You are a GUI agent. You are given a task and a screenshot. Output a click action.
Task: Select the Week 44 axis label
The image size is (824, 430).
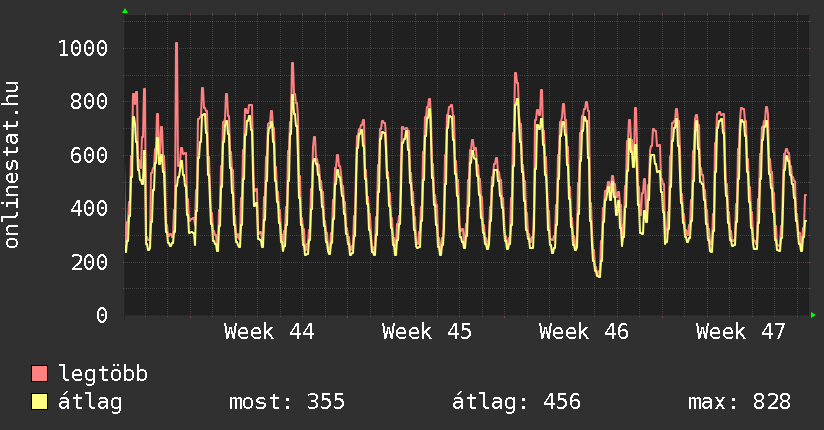point(269,332)
